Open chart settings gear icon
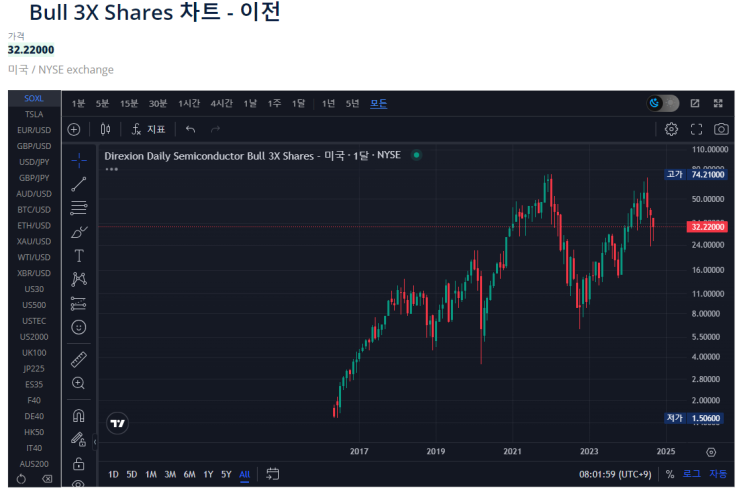 pos(671,129)
